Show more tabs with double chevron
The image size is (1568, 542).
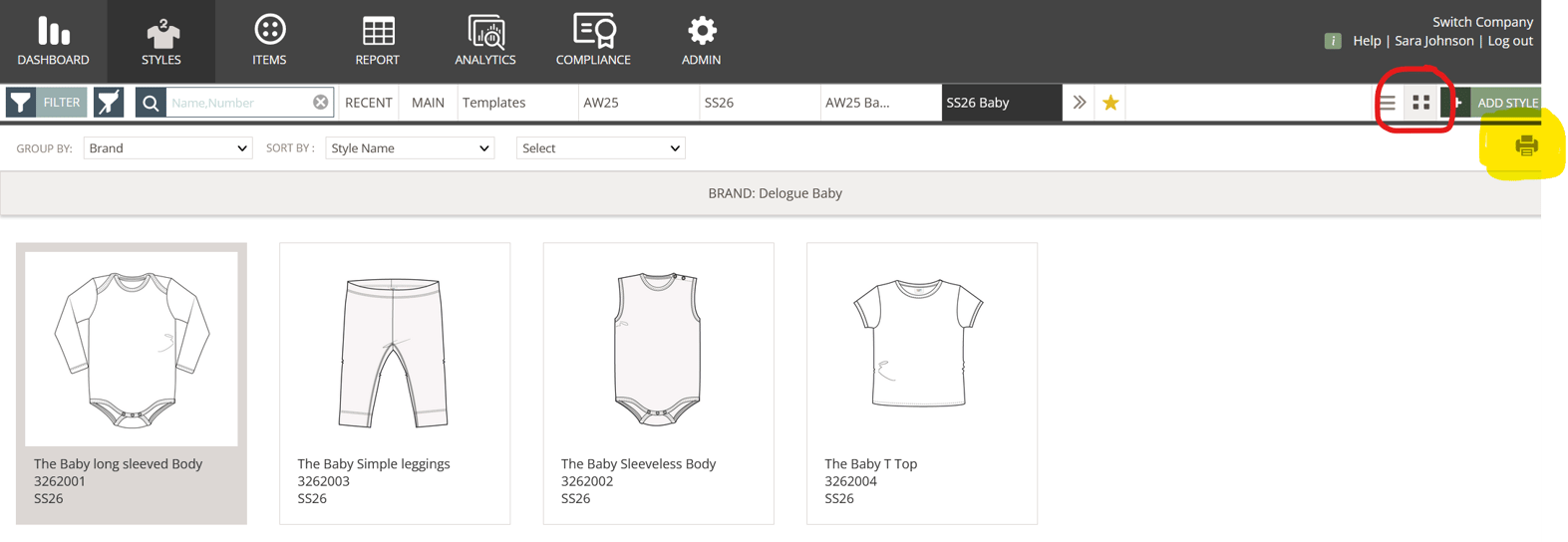(1079, 103)
